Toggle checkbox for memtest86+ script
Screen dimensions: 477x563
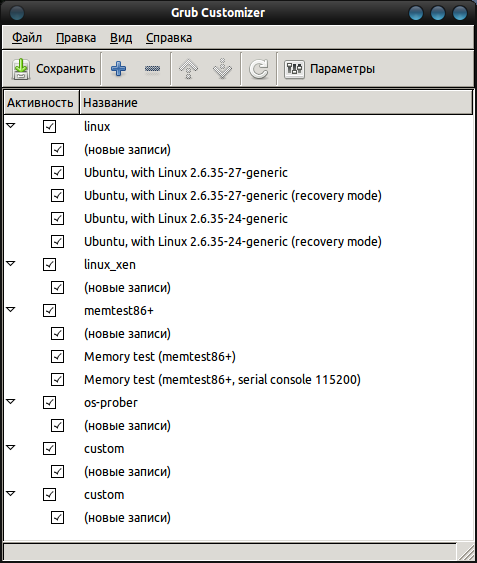pos(49,311)
